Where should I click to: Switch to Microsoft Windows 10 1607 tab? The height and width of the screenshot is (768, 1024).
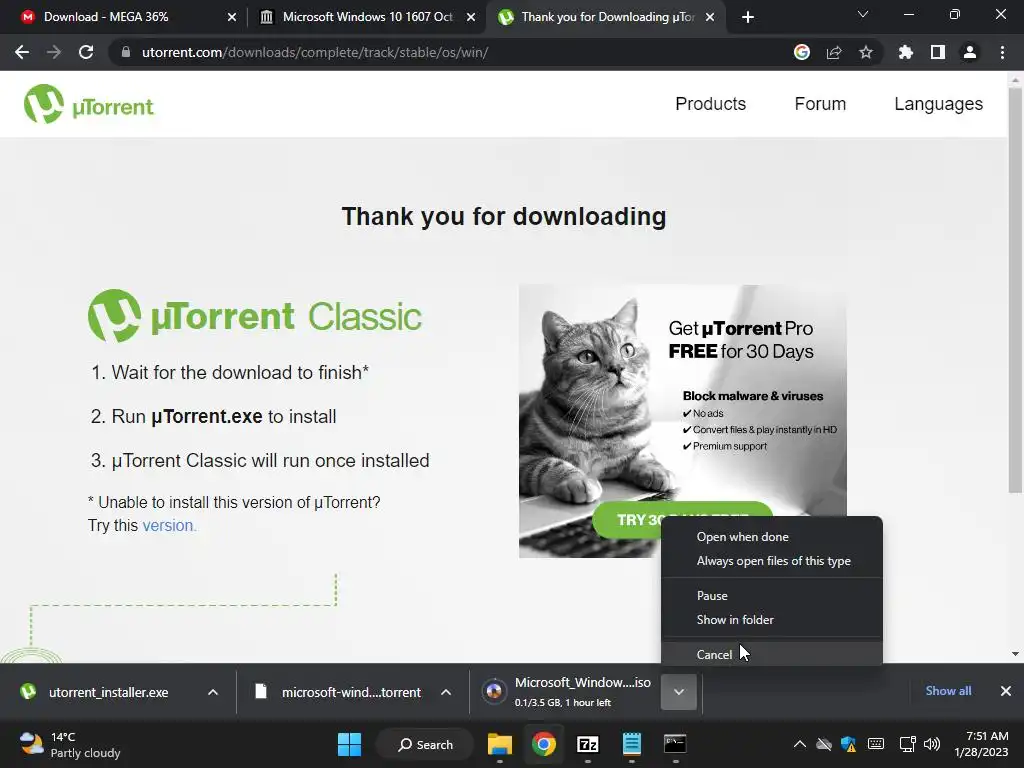pyautogui.click(x=368, y=17)
